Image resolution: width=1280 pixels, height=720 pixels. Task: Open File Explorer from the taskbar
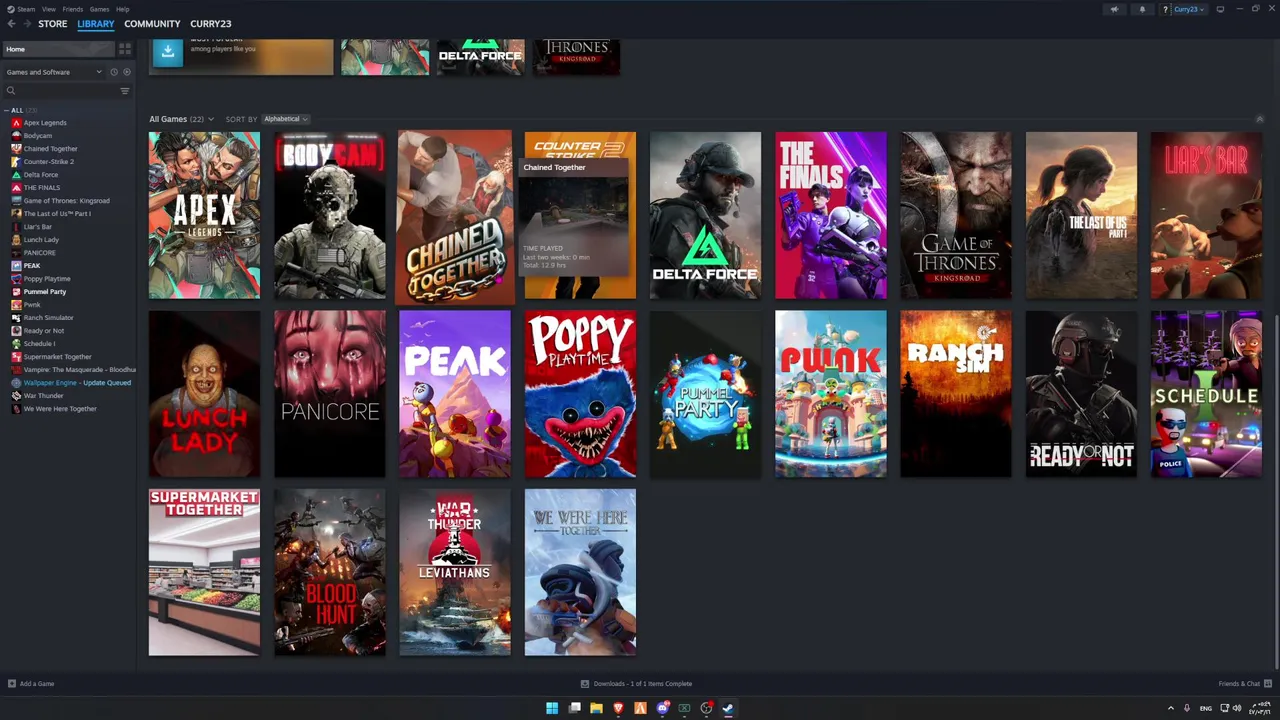pyautogui.click(x=596, y=708)
